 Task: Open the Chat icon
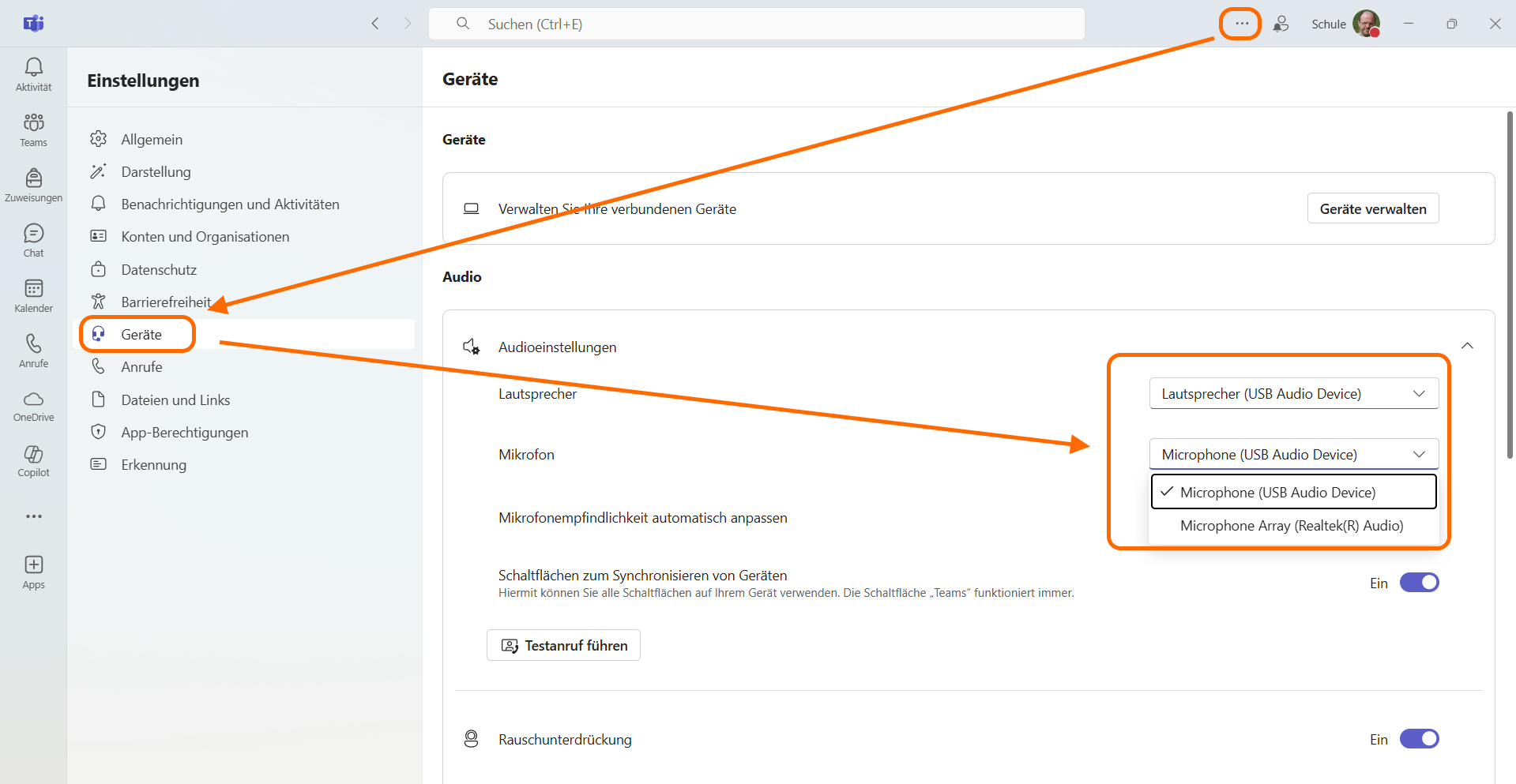[x=33, y=240]
